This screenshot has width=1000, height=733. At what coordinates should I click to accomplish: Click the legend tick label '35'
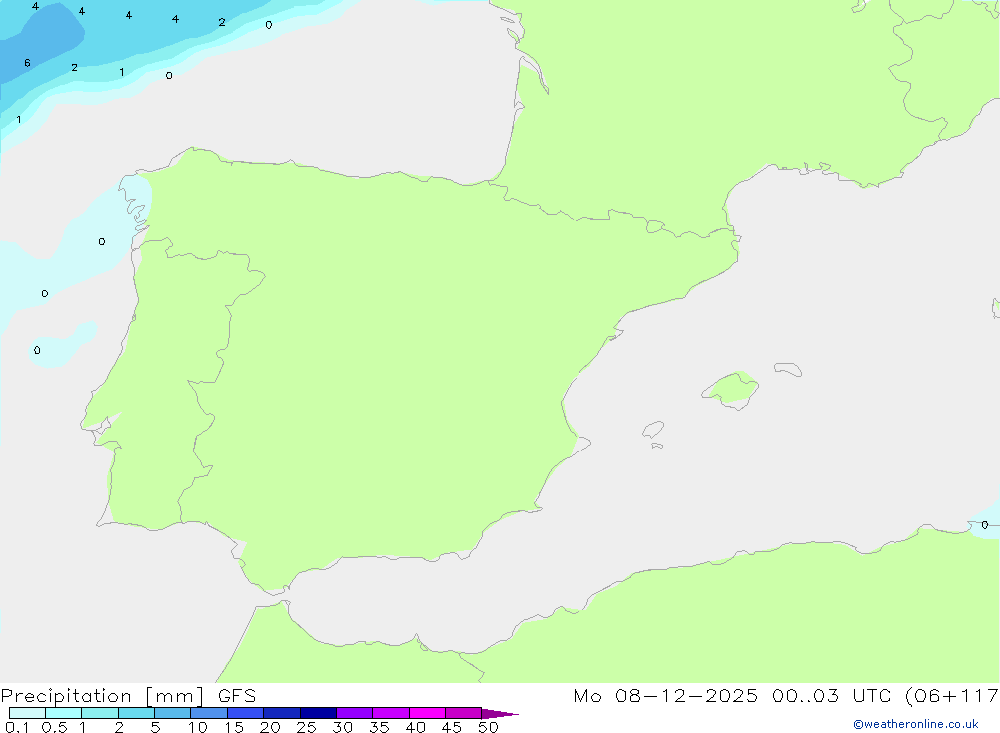[x=379, y=727]
